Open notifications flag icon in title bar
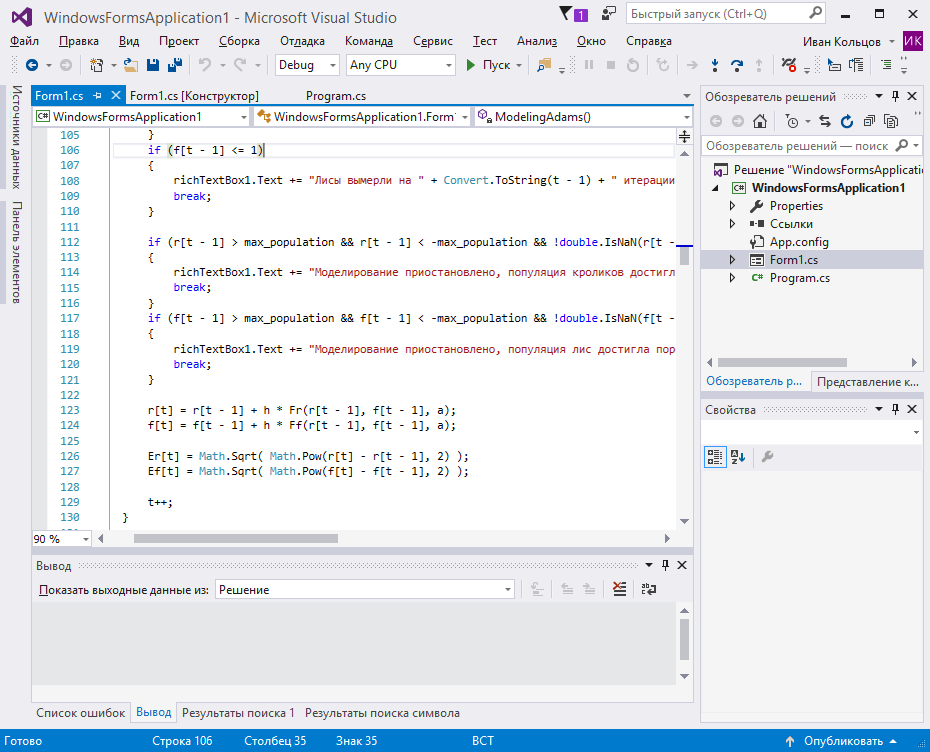Screen dimensions: 930x752 566,13
